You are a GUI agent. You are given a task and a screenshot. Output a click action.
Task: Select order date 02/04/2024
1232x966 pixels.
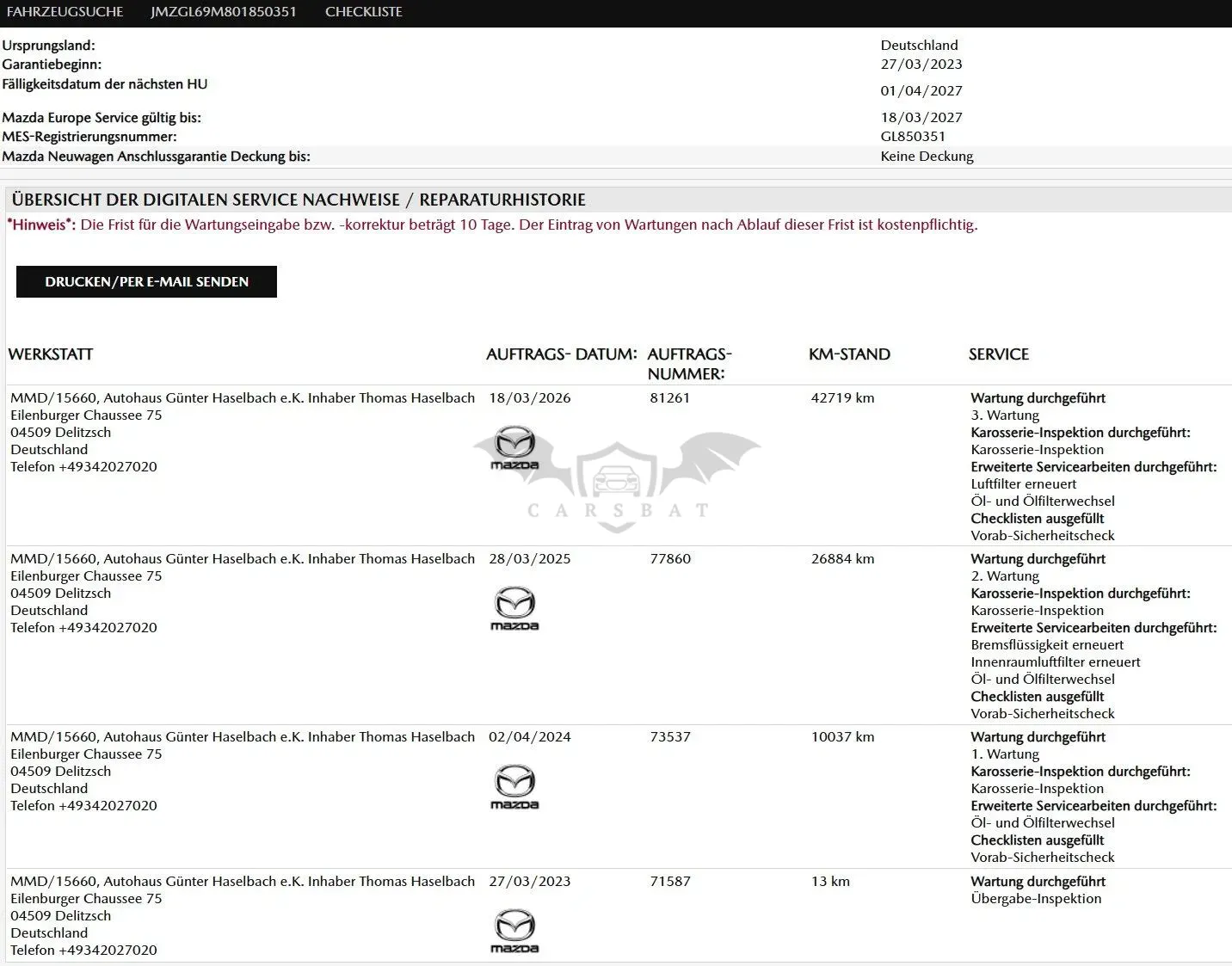530,736
